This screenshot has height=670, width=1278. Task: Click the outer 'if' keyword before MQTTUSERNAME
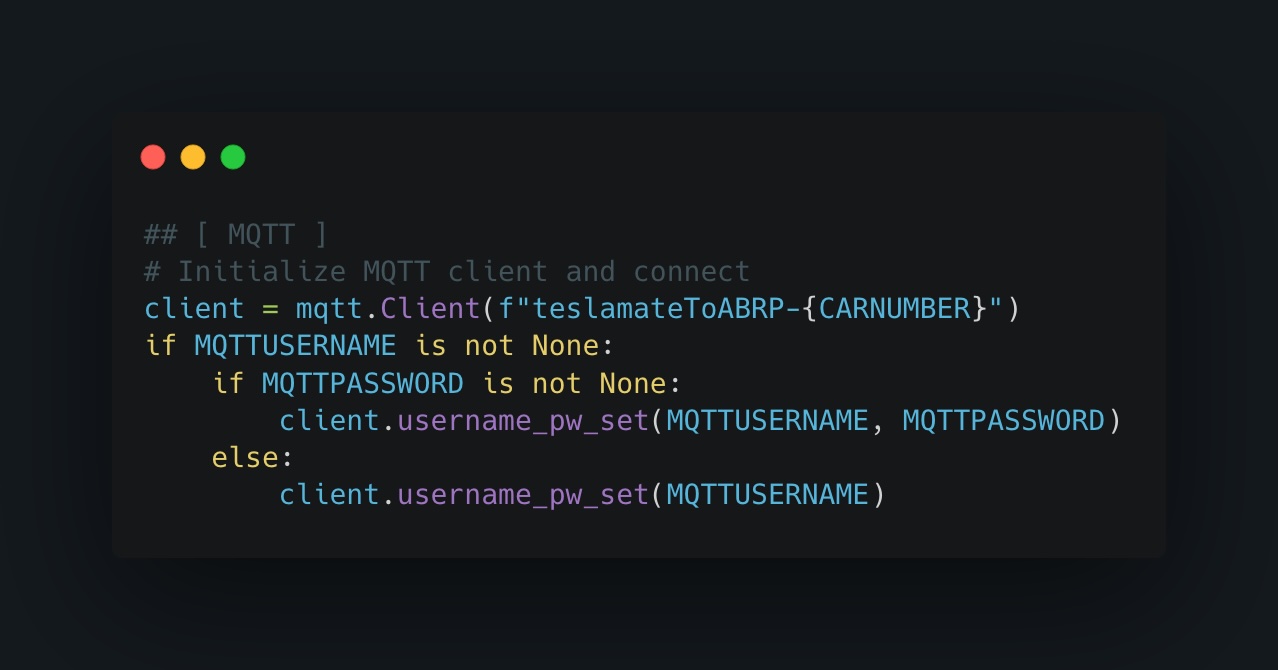tap(161, 346)
